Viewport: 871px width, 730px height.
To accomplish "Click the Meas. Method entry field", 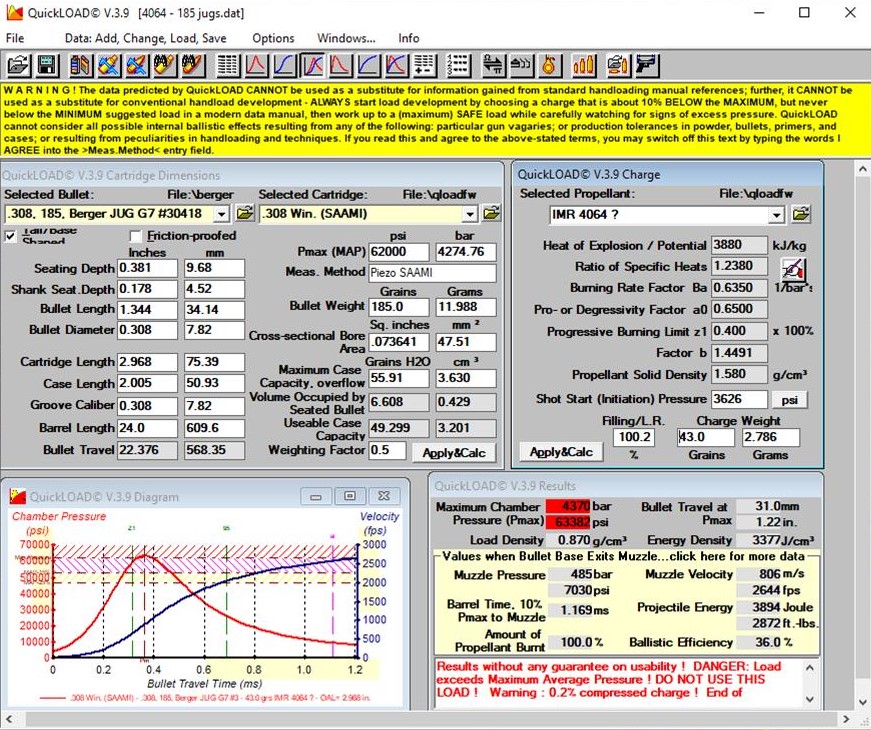I will (x=433, y=273).
